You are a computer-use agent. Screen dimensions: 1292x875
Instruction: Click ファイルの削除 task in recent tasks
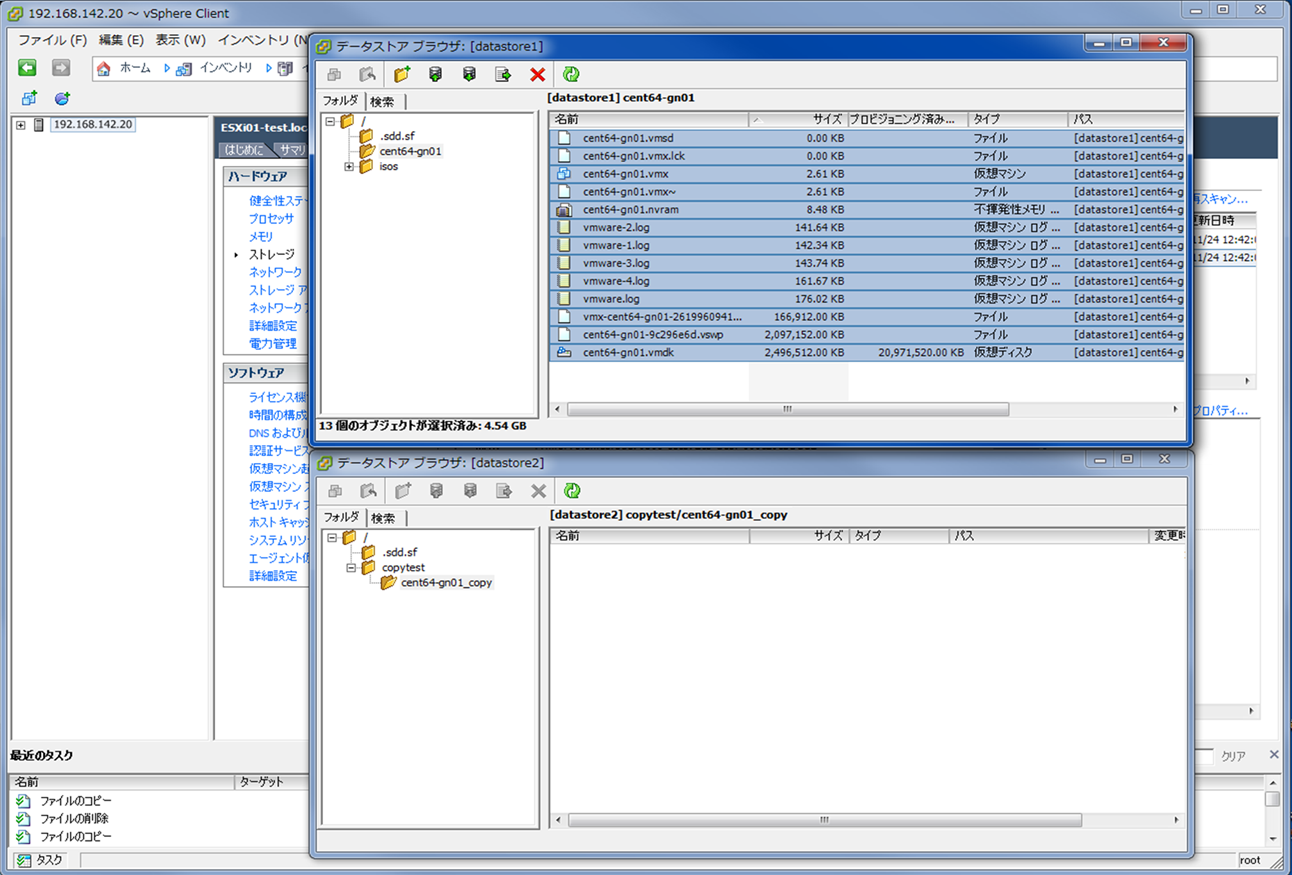point(74,819)
